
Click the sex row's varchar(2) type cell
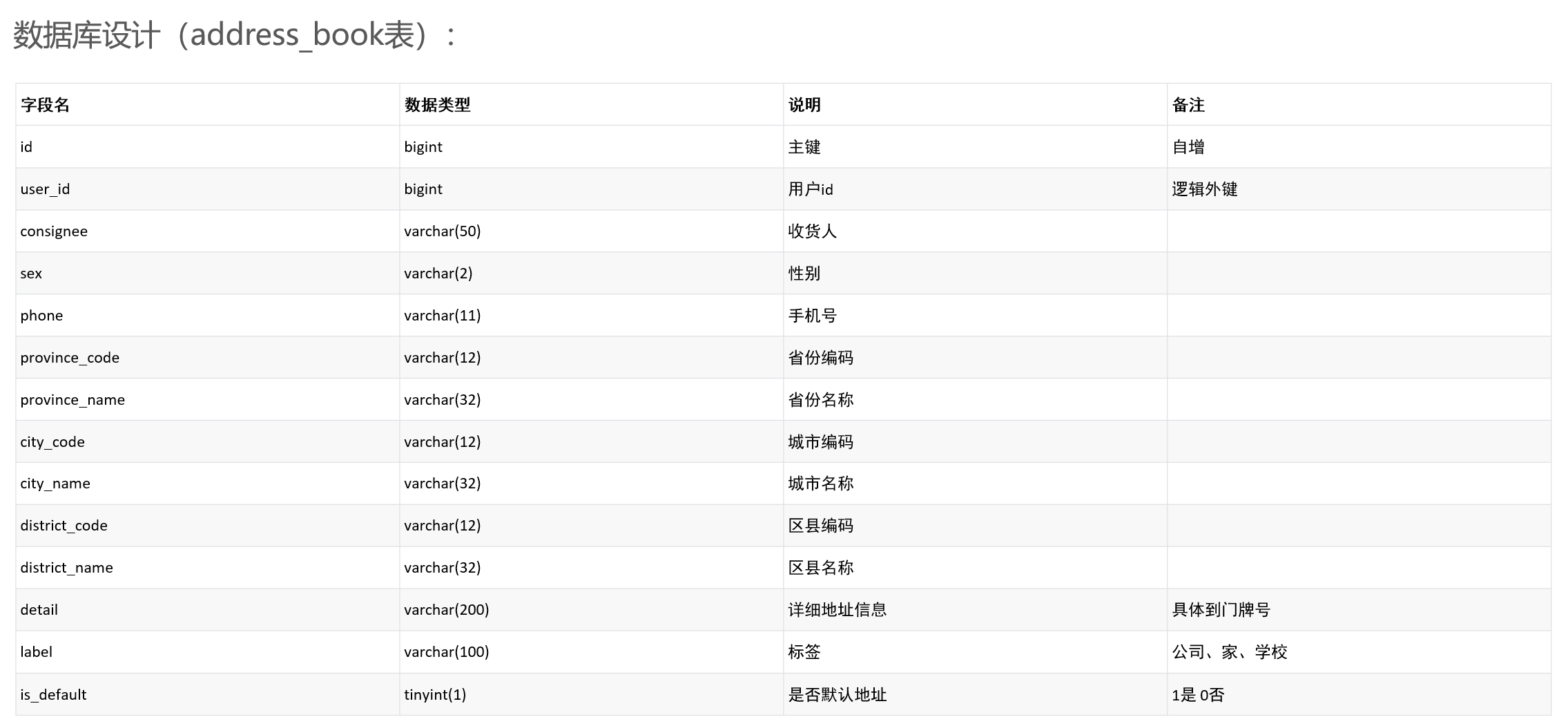(x=438, y=273)
